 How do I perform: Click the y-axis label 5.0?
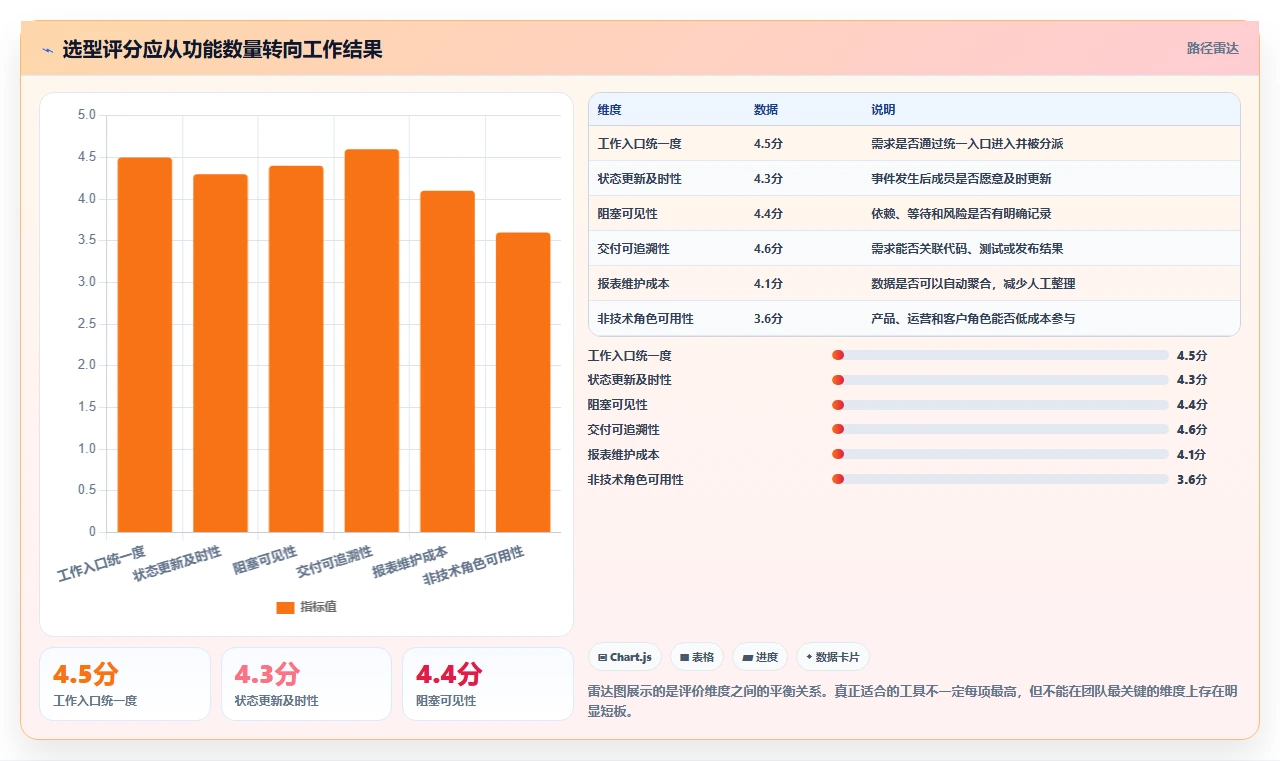(x=86, y=115)
